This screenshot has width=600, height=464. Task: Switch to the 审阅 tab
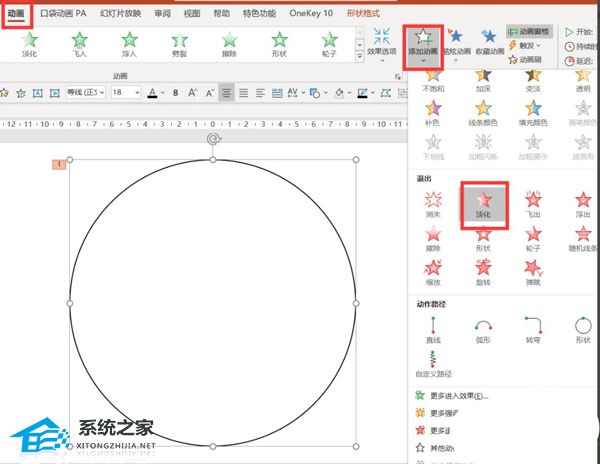pyautogui.click(x=163, y=13)
